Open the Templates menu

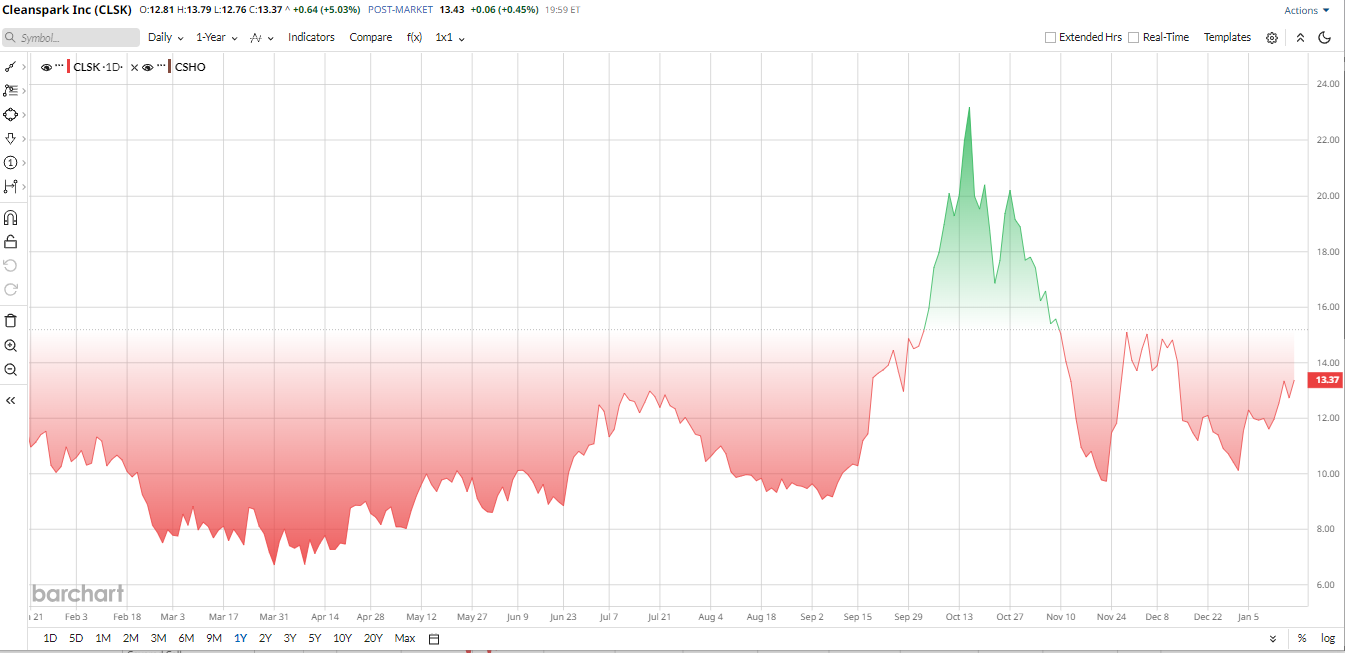[1227, 38]
